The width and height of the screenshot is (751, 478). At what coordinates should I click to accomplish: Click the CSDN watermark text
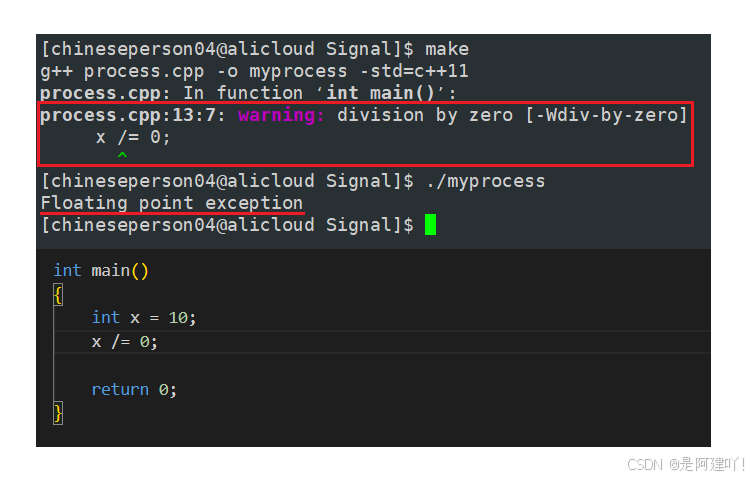pos(686,464)
